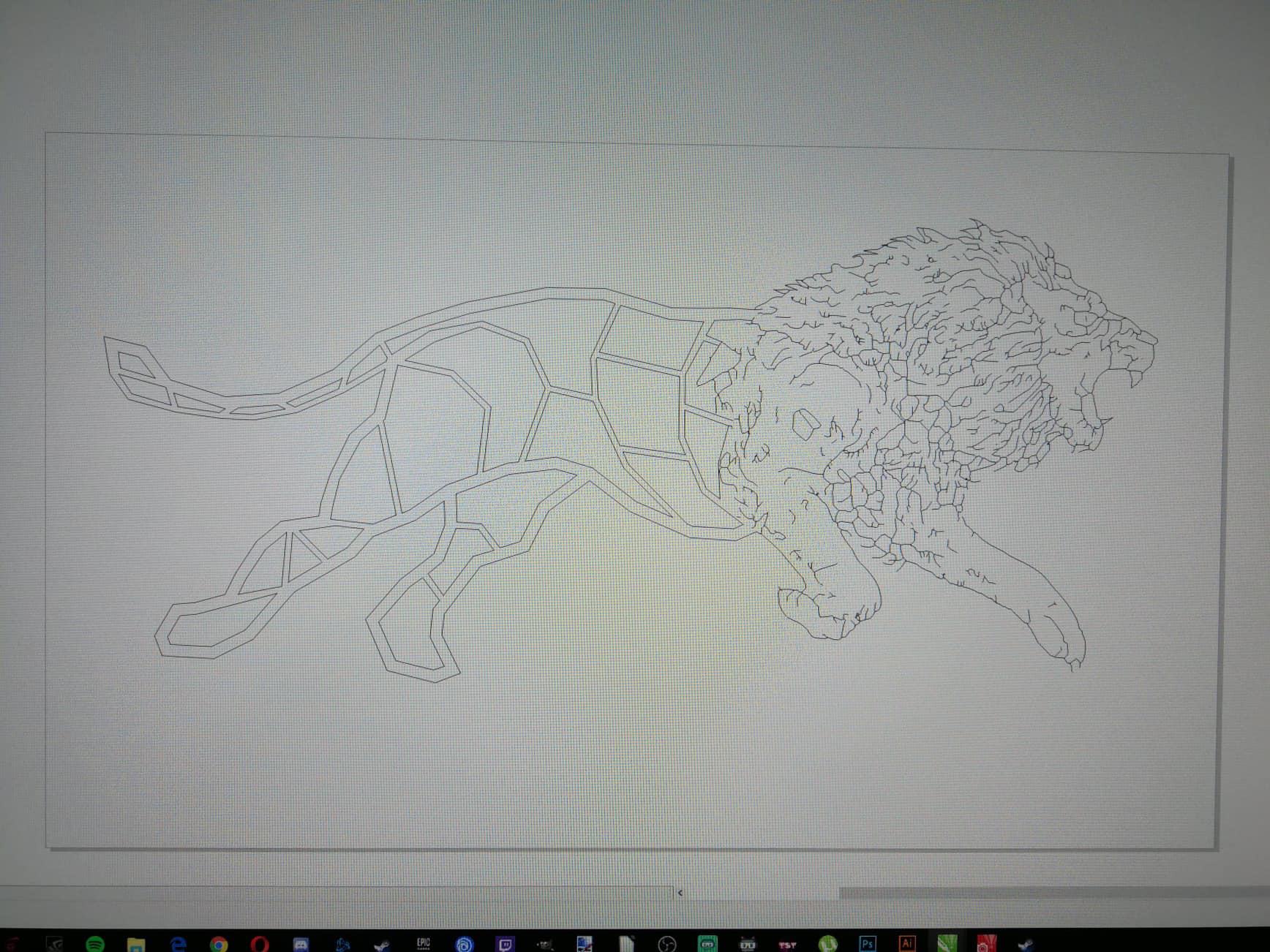This screenshot has height=952, width=1270.
Task: Switch to Adobe Illustrator
Action: click(907, 944)
